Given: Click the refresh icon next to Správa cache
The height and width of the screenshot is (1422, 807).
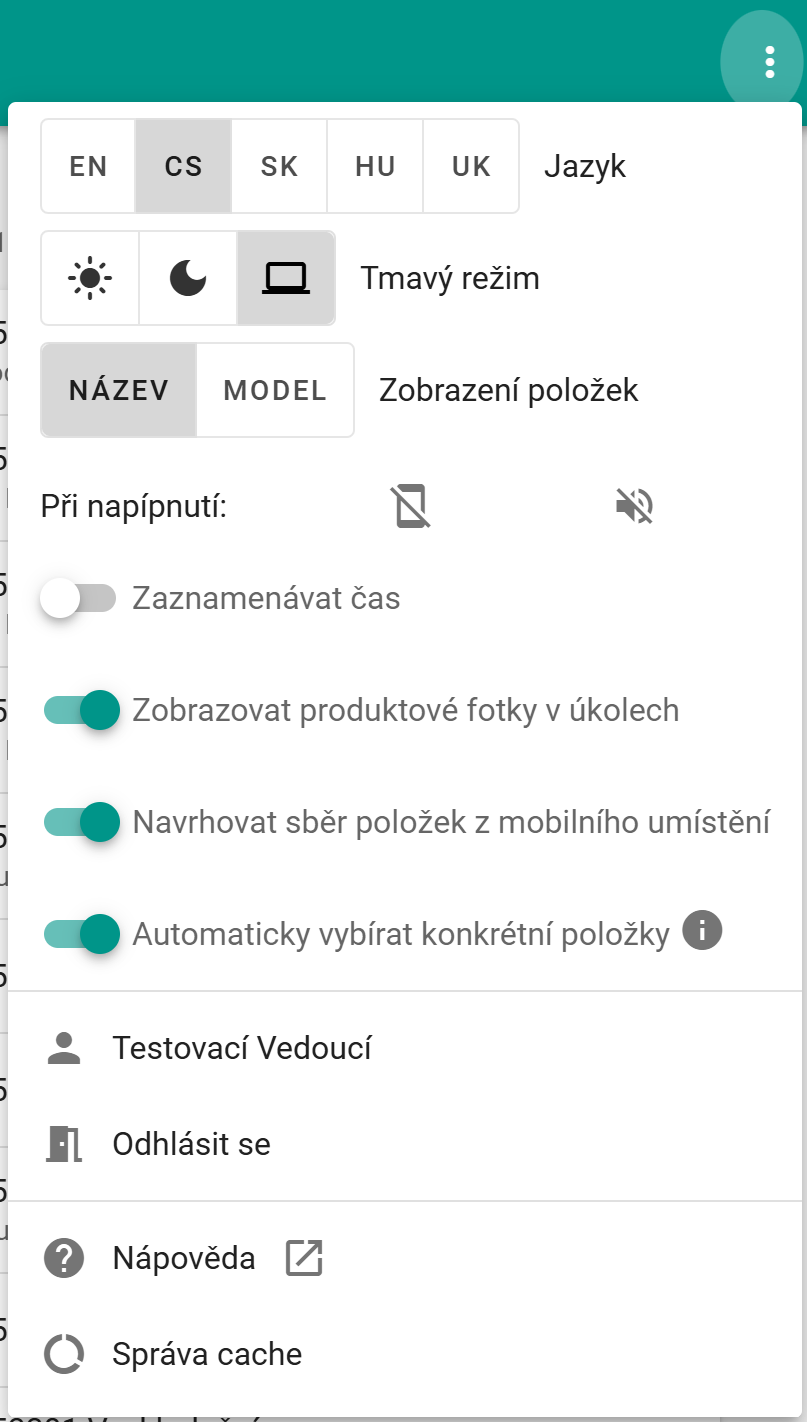Looking at the screenshot, I should 63,1354.
